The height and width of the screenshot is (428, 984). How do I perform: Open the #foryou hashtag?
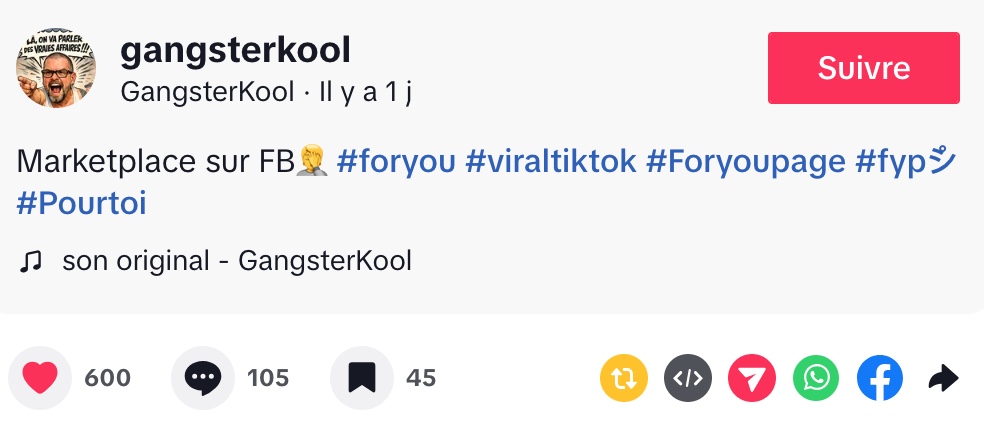pos(396,161)
